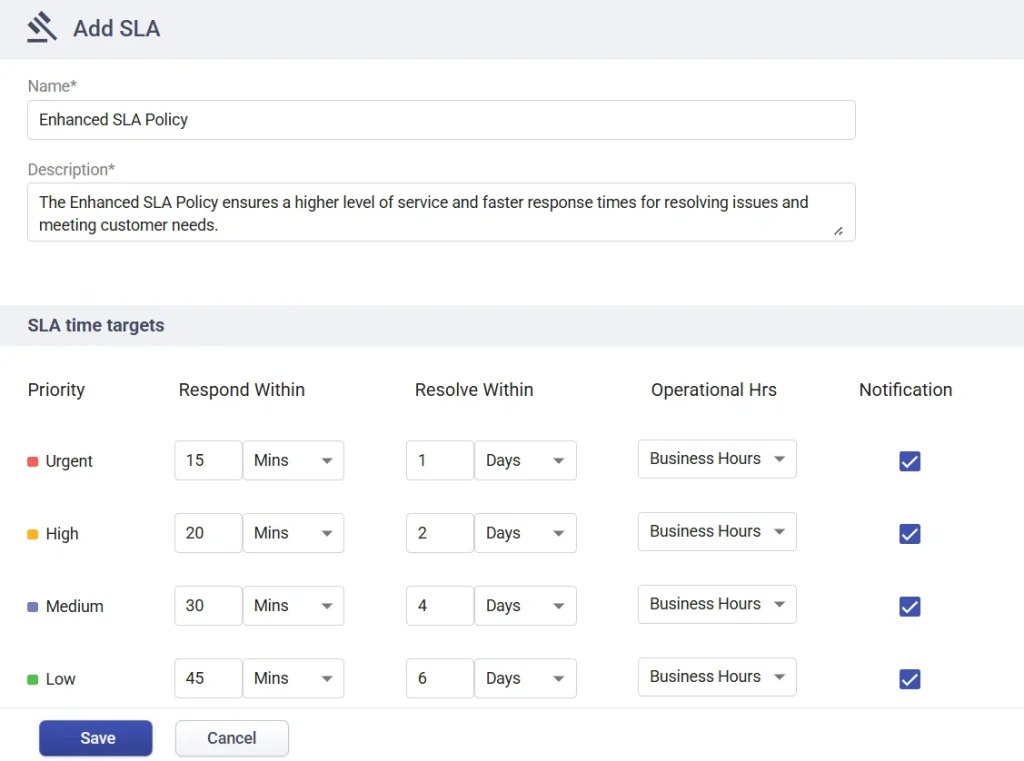Click the Name field with Enhanced SLA Policy
The height and width of the screenshot is (761, 1024).
point(441,120)
